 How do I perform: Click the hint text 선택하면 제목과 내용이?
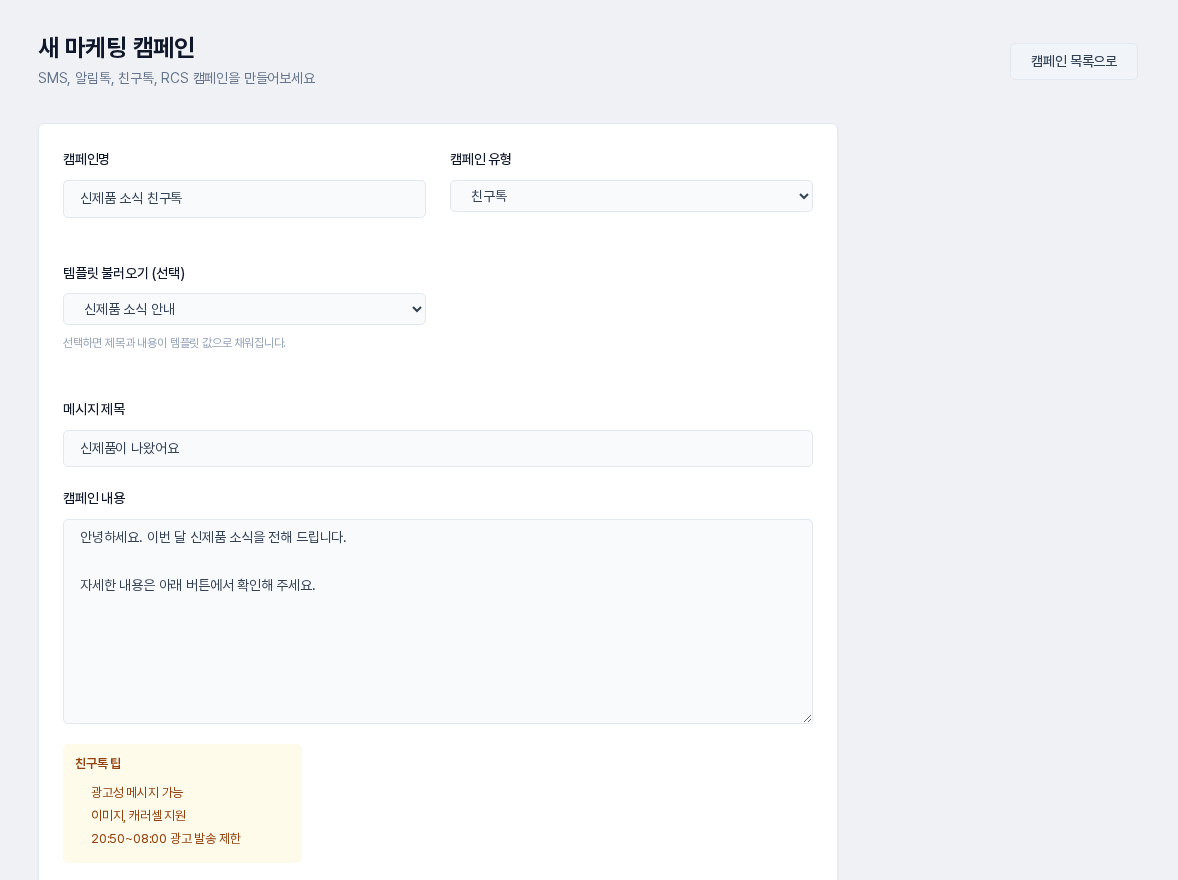(174, 343)
